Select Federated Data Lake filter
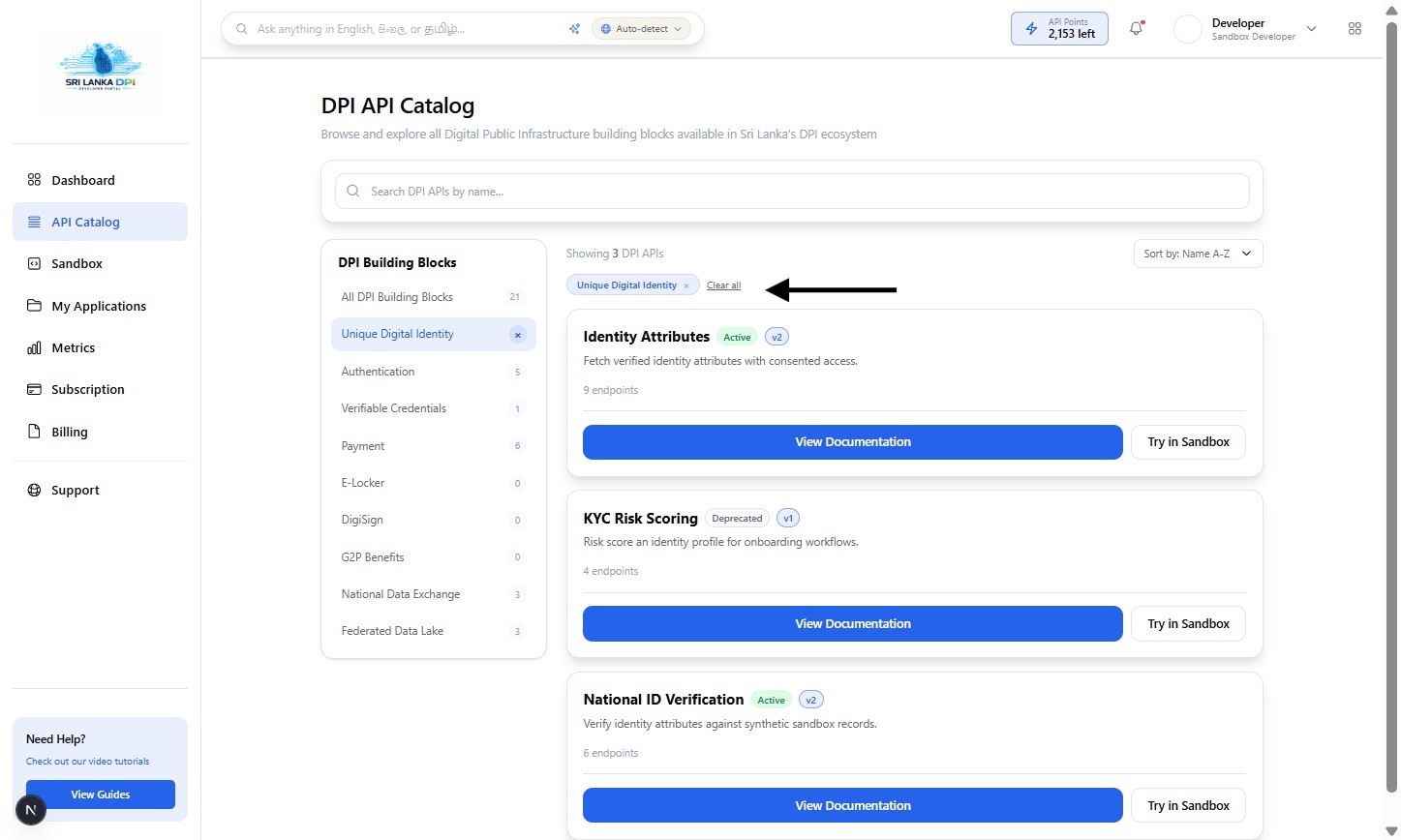Screen dimensions: 1401x840 pyautogui.click(x=433, y=631)
